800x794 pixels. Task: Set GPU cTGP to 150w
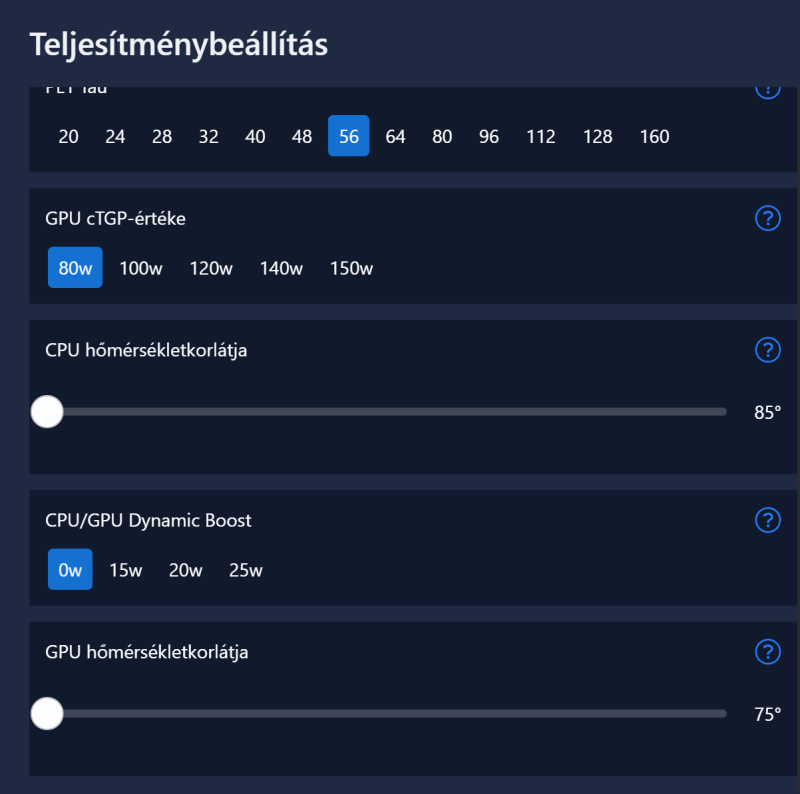(x=351, y=268)
